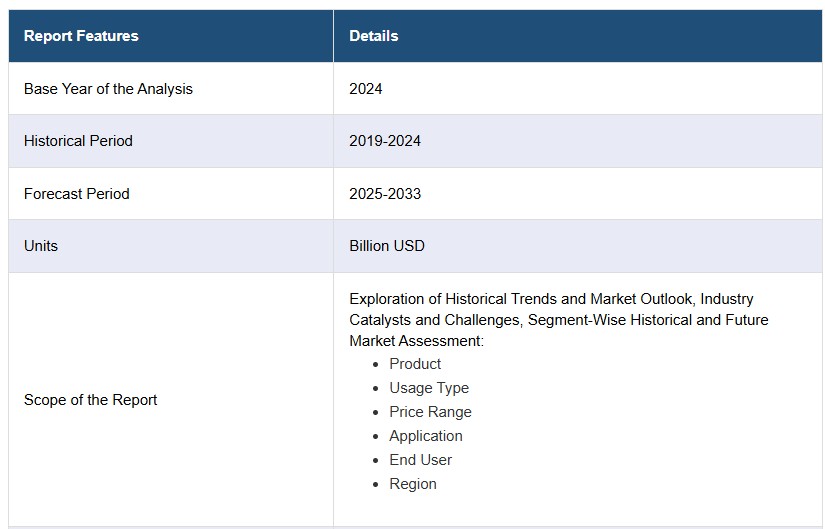Select the Units row label
825x529 pixels.
(41, 246)
